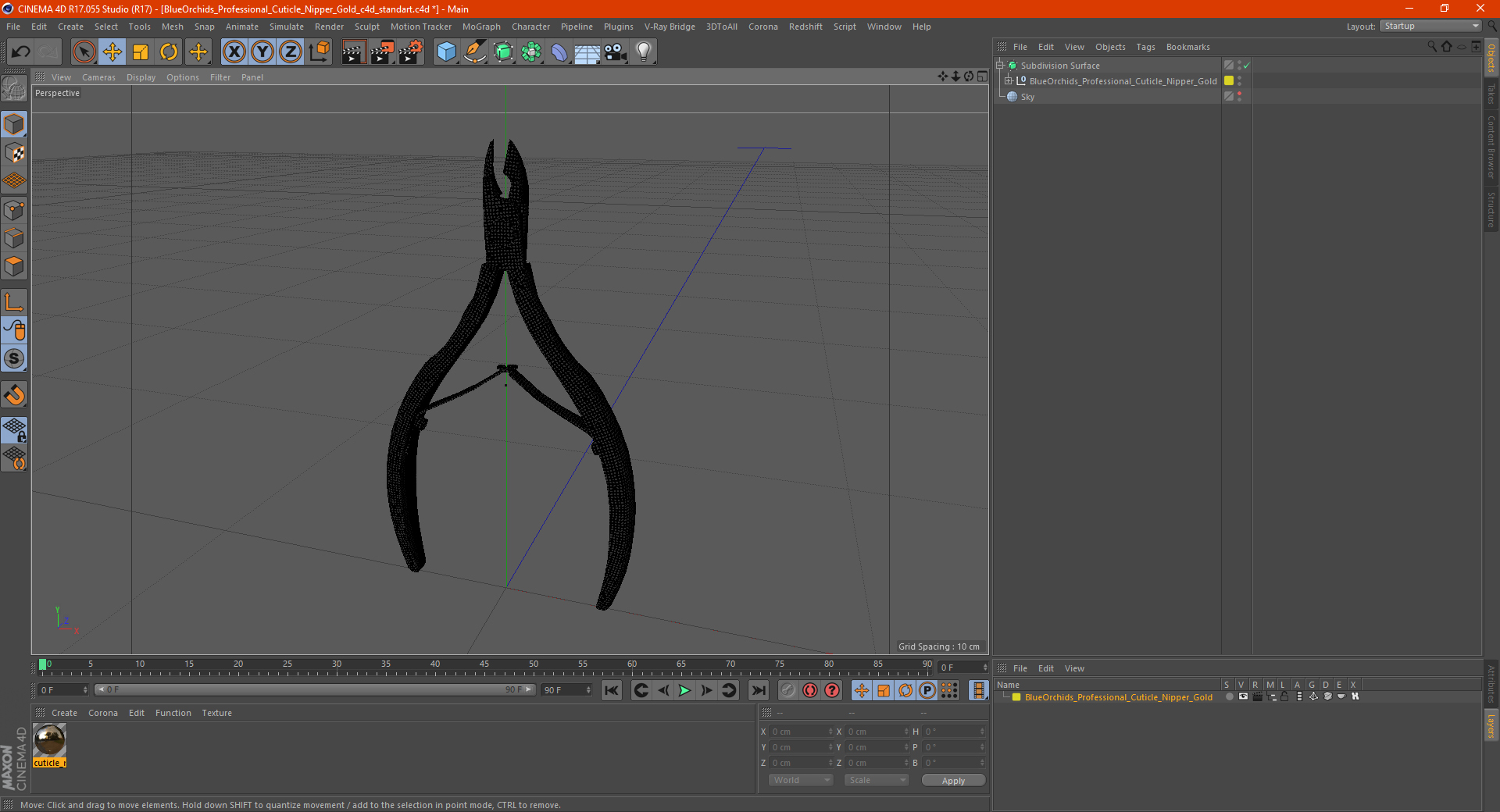Add a Camera object icon
1500x812 pixels.
(x=615, y=52)
